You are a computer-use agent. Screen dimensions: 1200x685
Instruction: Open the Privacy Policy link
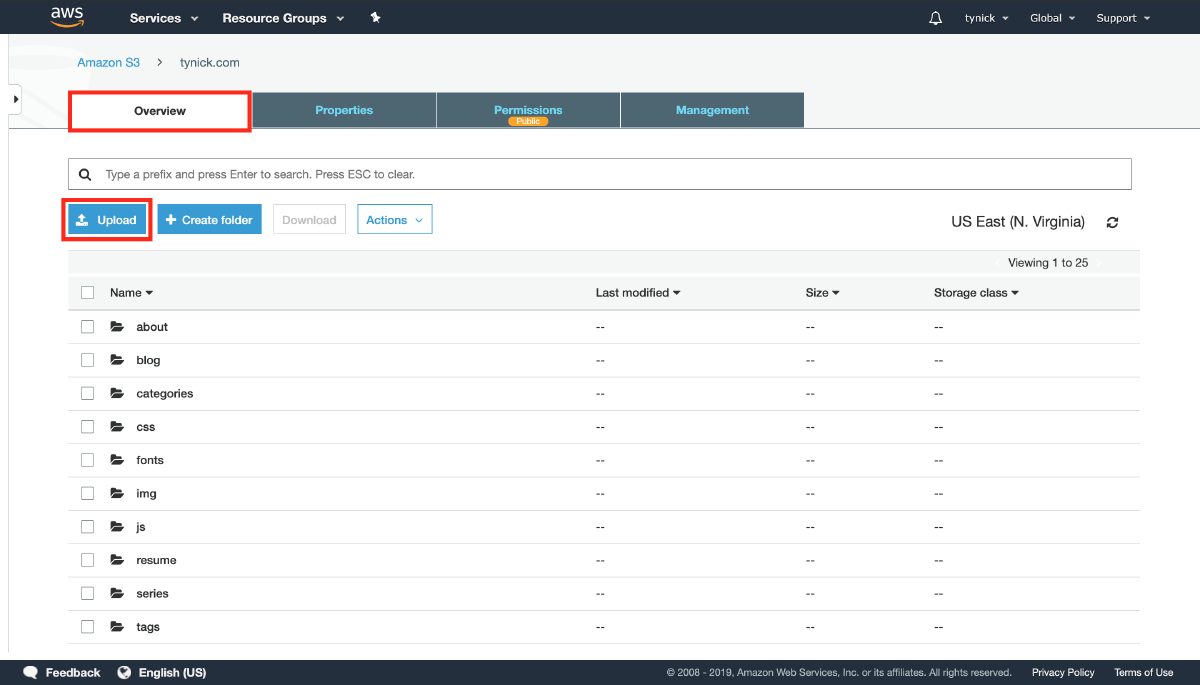(1063, 672)
